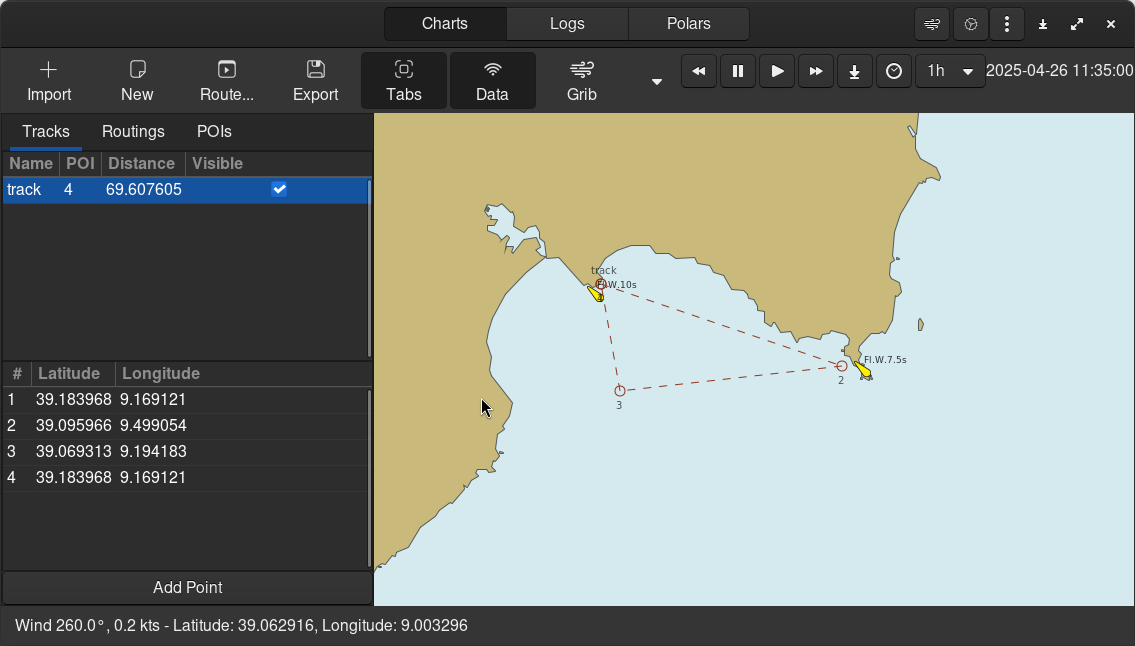
Task: Toggle the Tabs panel button
Action: 404,81
